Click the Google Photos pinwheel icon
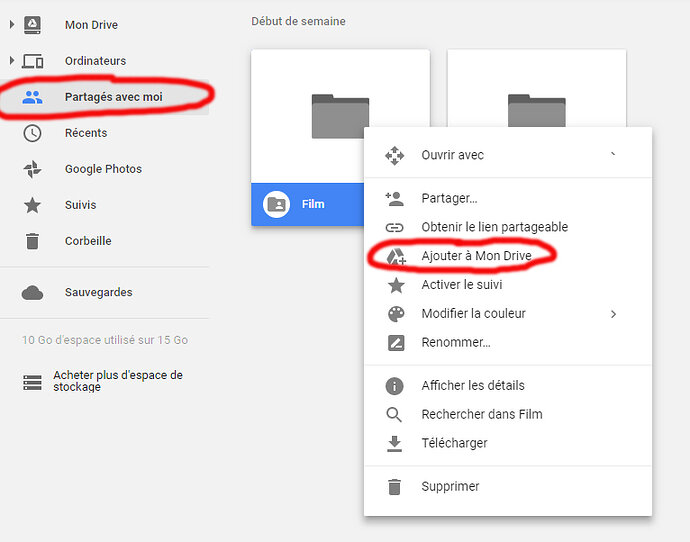Screen dimensions: 690x542 pyautogui.click(x=32, y=169)
